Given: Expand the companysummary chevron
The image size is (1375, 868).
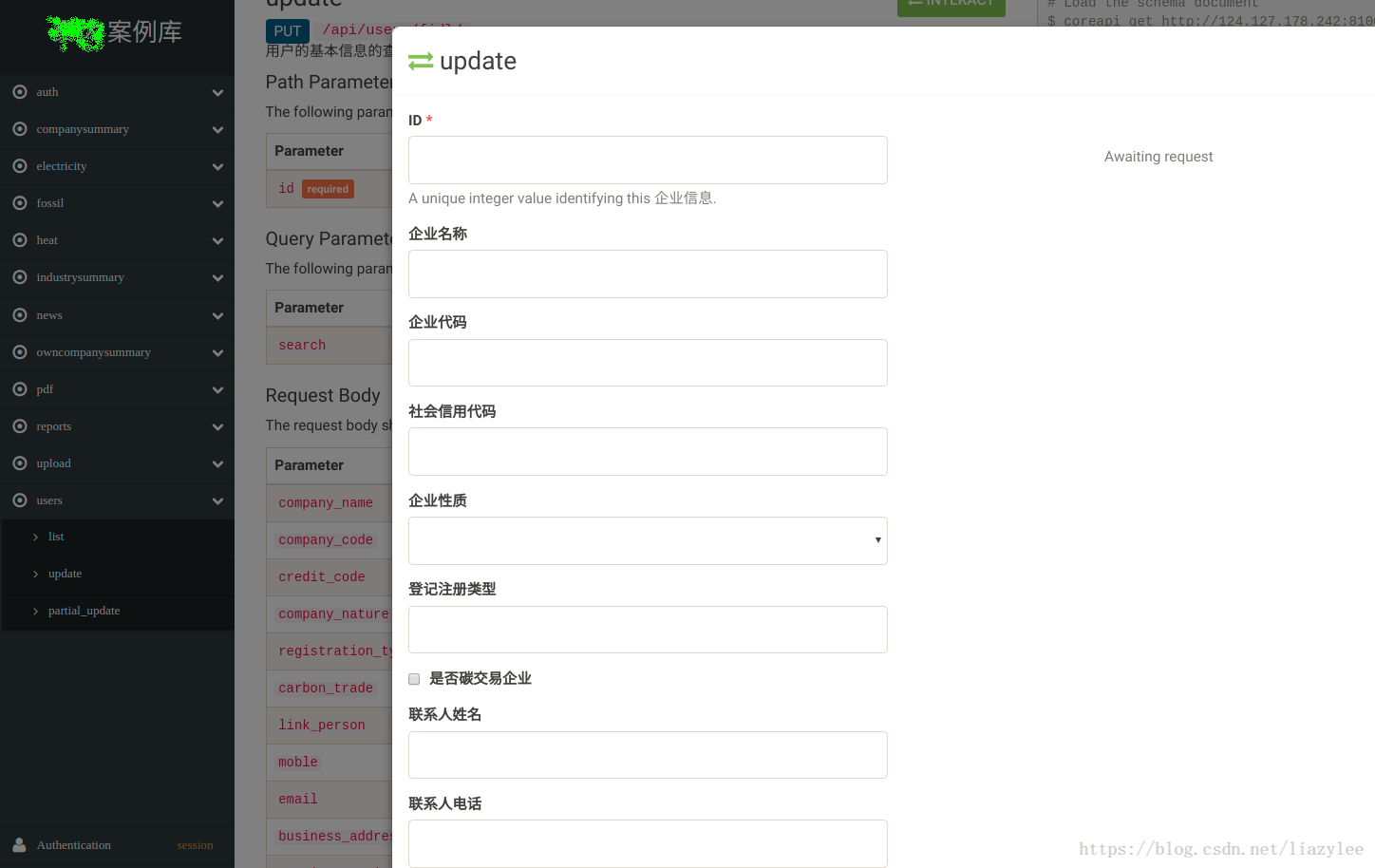Looking at the screenshot, I should (218, 130).
